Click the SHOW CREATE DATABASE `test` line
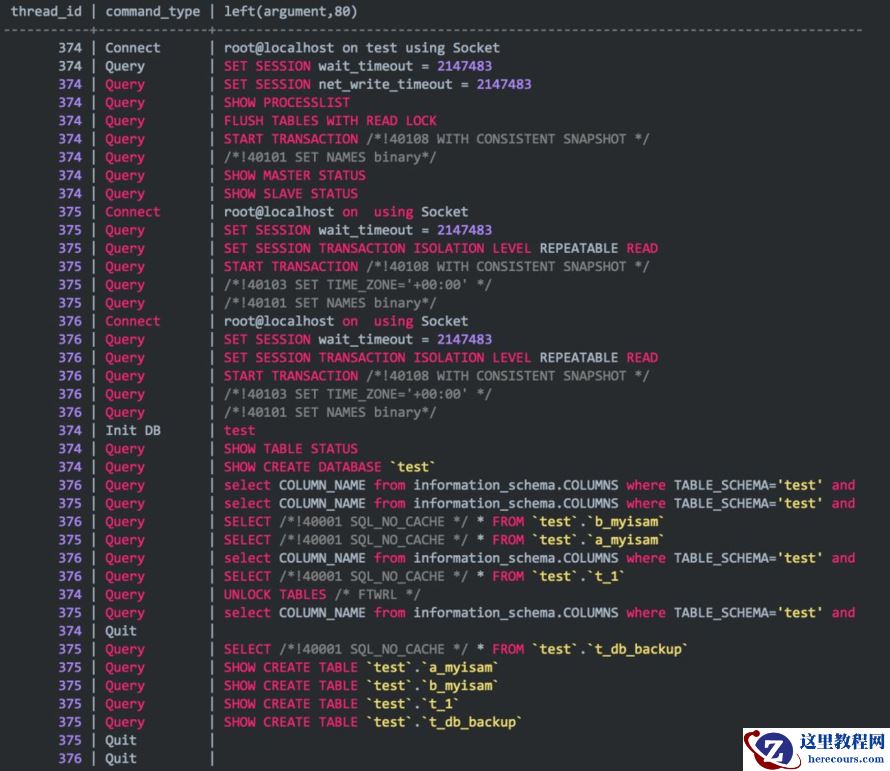 pyautogui.click(x=330, y=467)
